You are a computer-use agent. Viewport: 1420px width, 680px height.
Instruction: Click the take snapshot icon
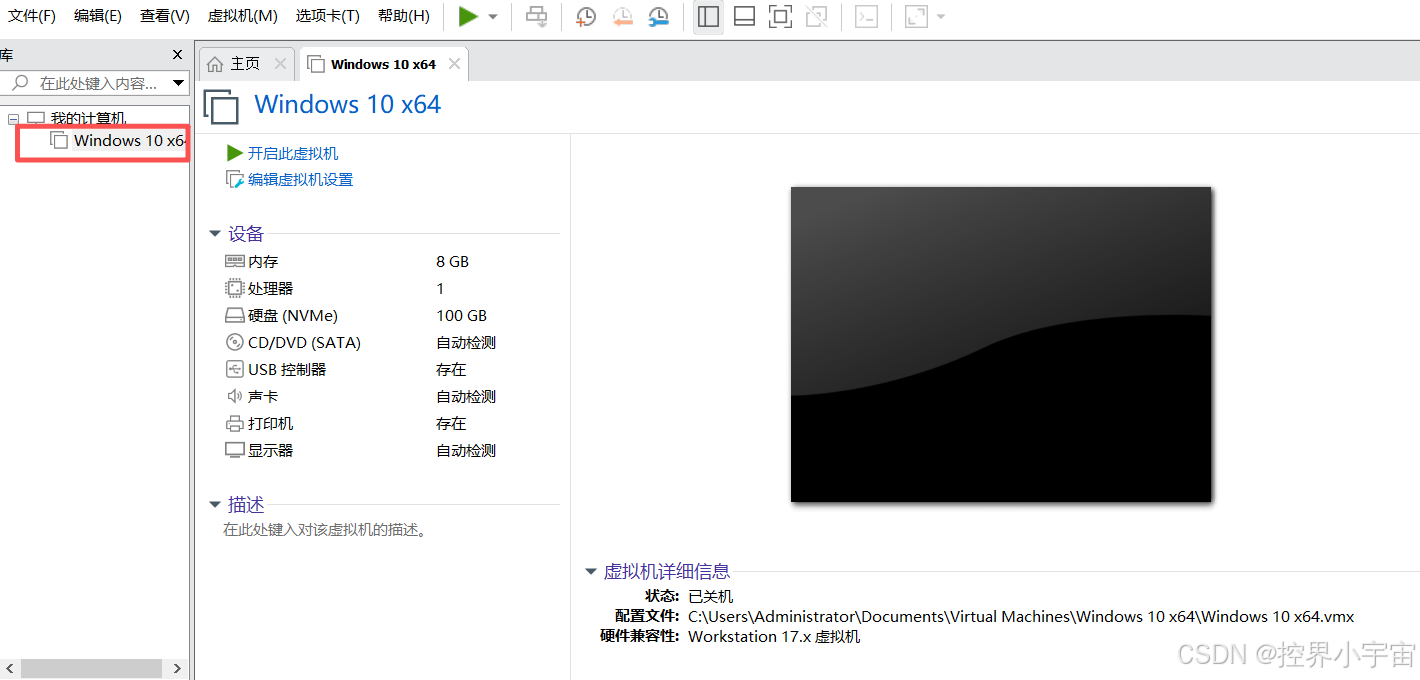(x=586, y=17)
